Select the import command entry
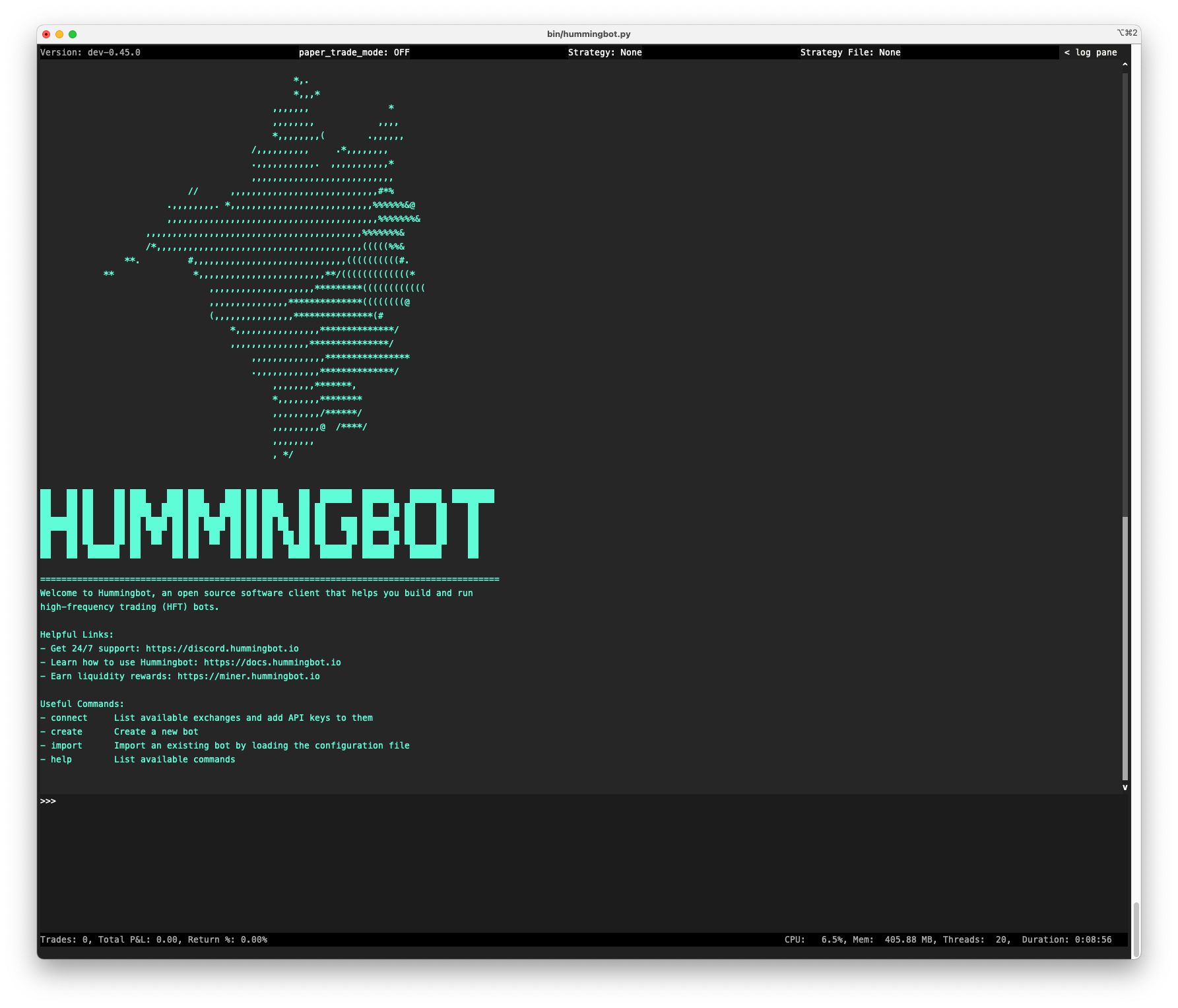 pos(66,745)
